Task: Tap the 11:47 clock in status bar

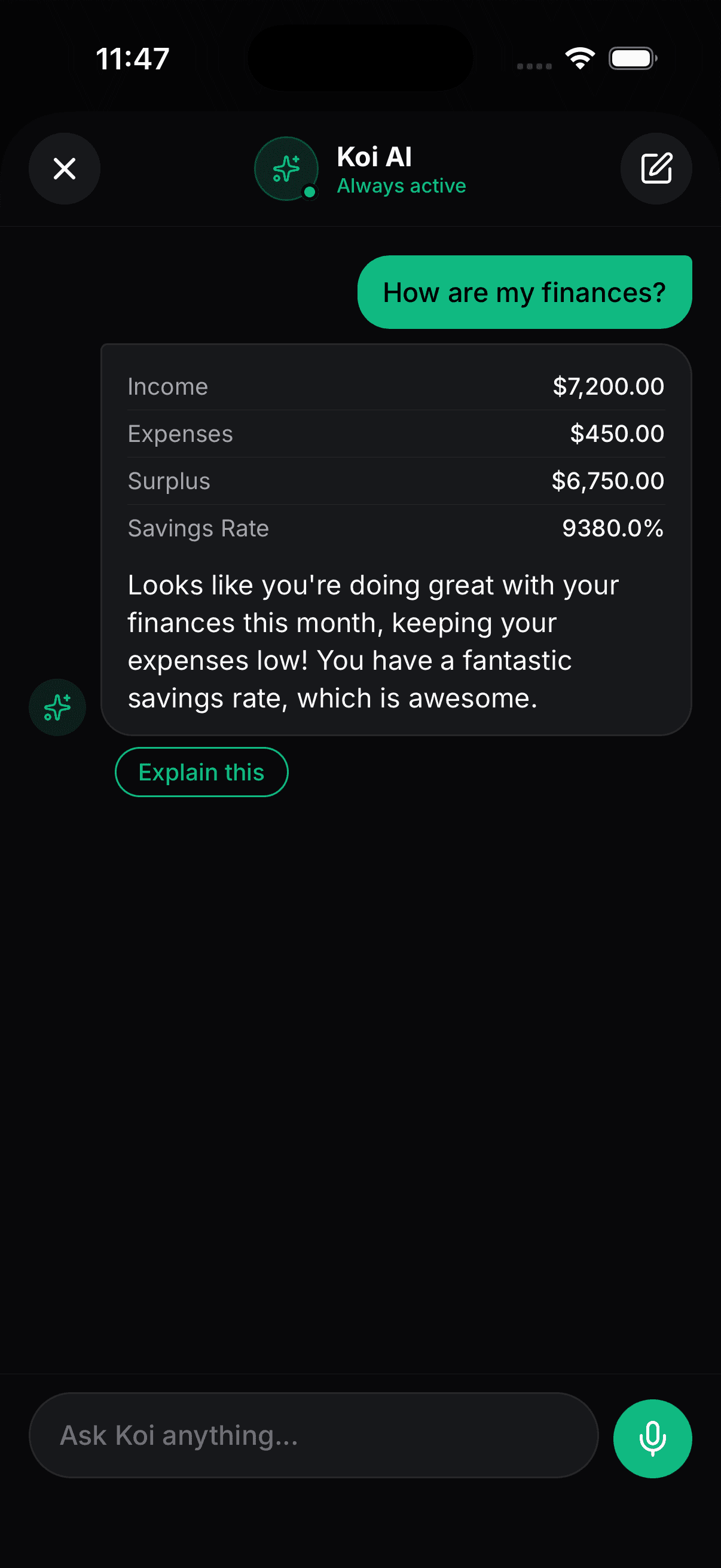Action: [133, 59]
